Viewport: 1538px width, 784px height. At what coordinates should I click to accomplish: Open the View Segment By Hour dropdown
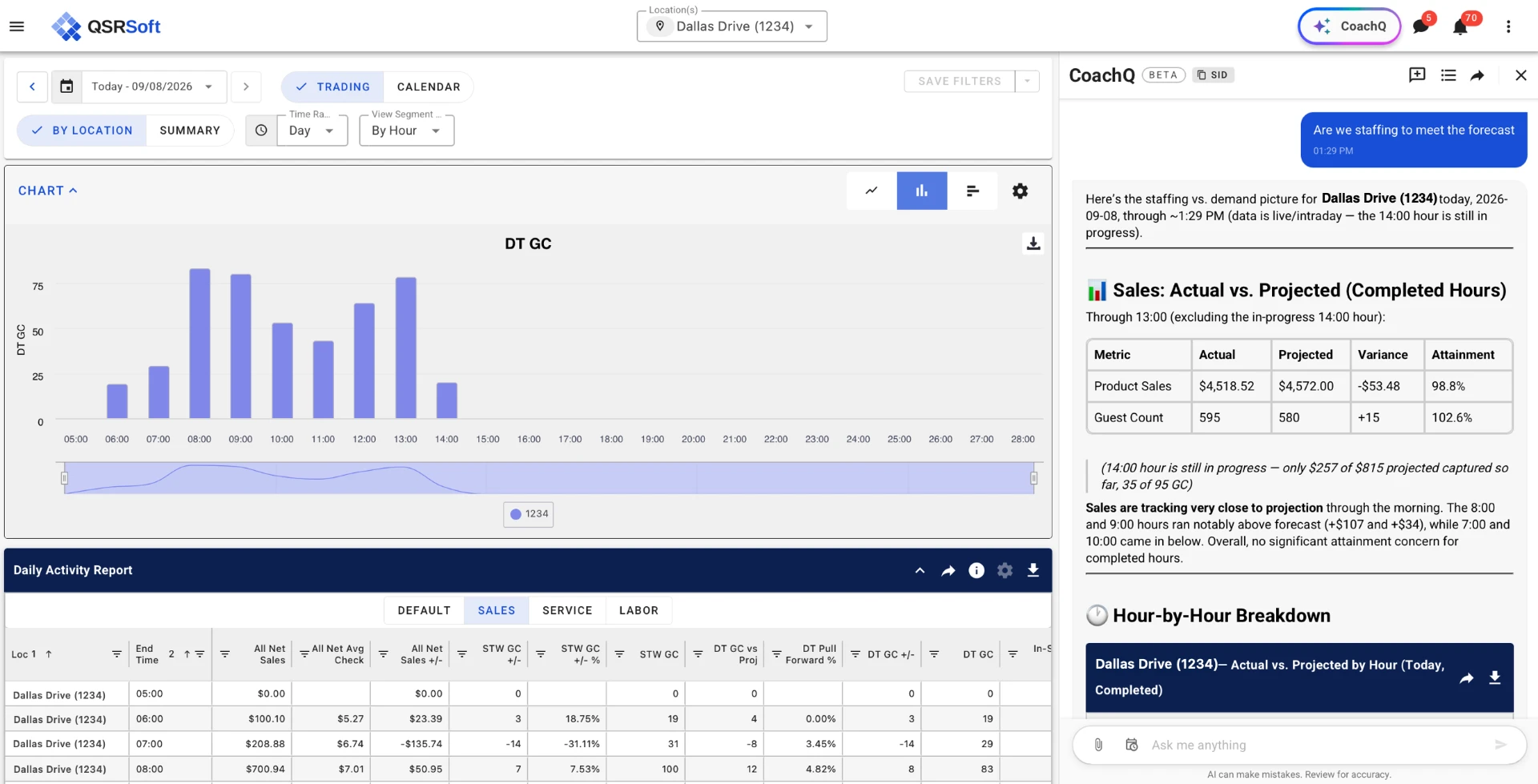pyautogui.click(x=407, y=131)
